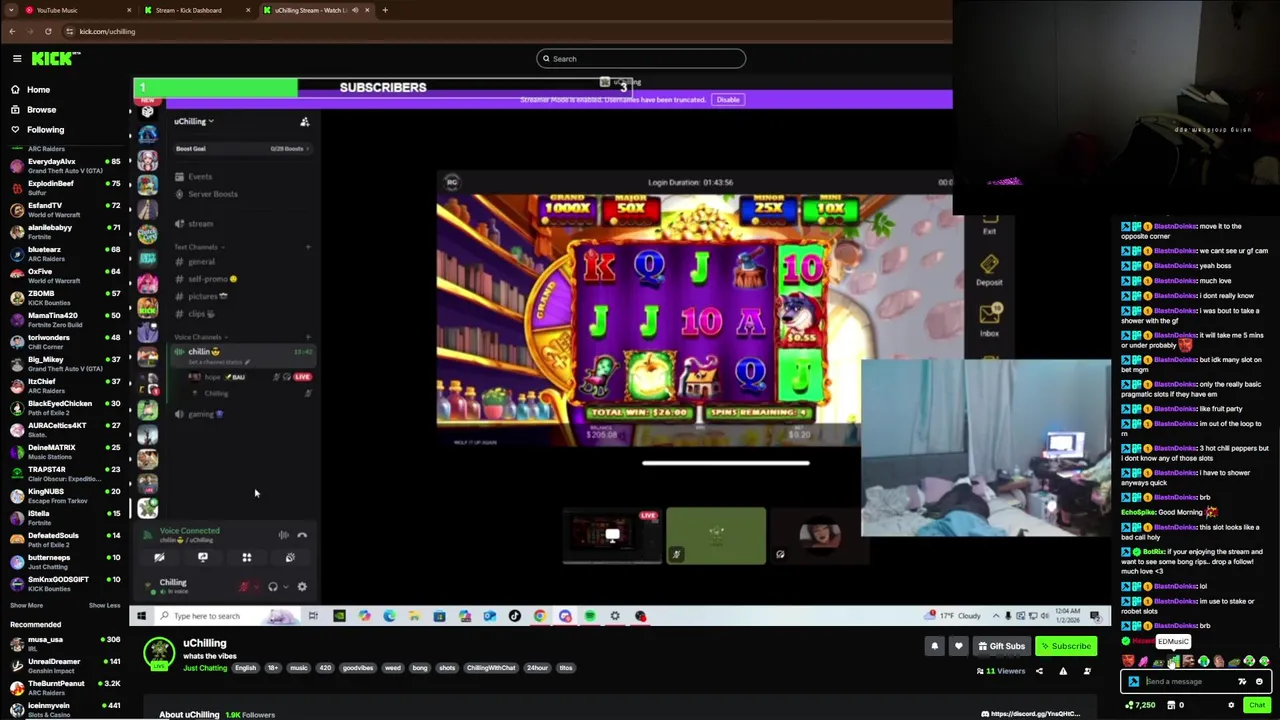The width and height of the screenshot is (1280, 720).
Task: Add a text channel with plus icon
Action: coord(307,247)
